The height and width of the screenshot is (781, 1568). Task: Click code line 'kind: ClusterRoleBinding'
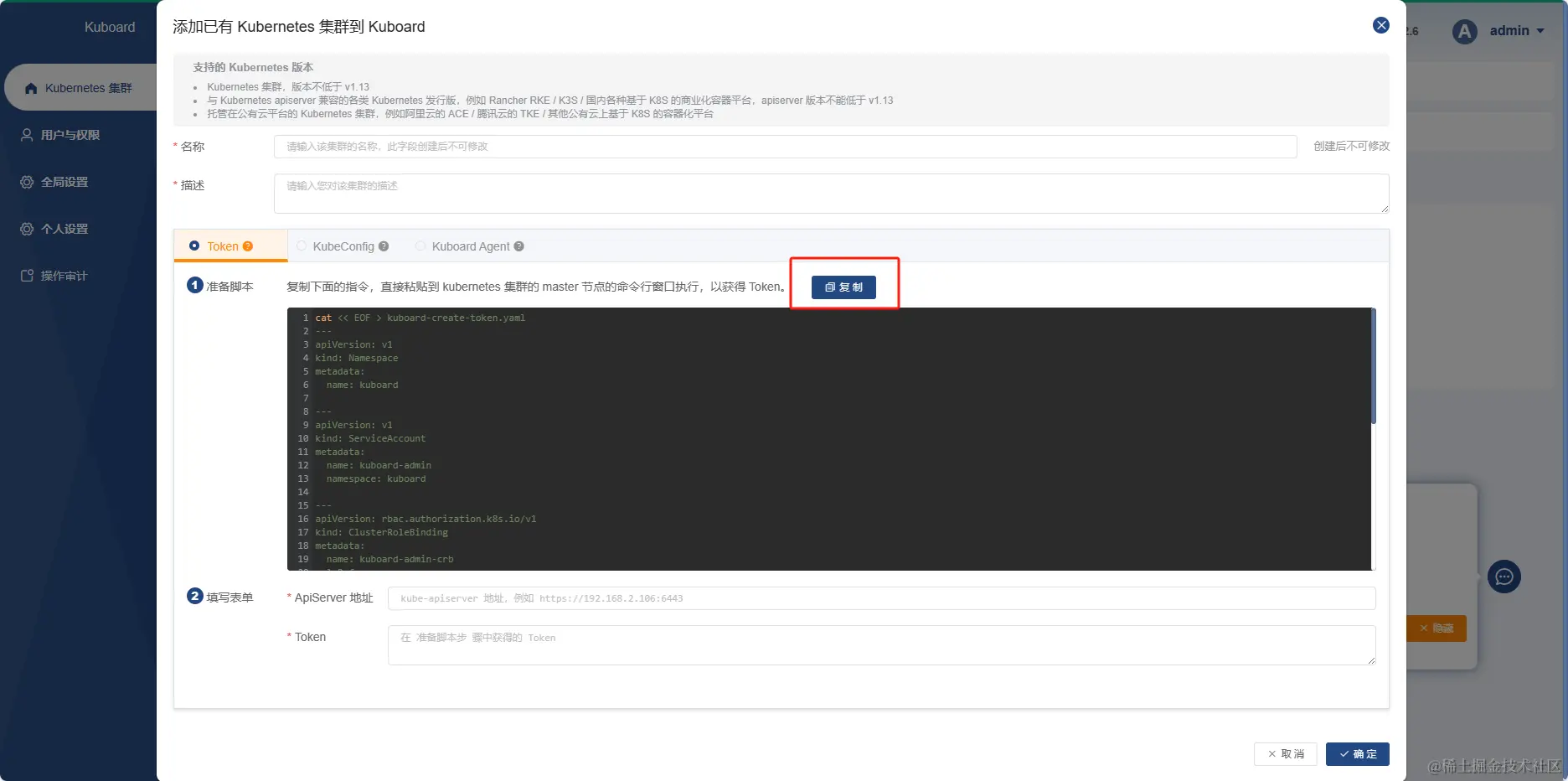click(x=382, y=532)
